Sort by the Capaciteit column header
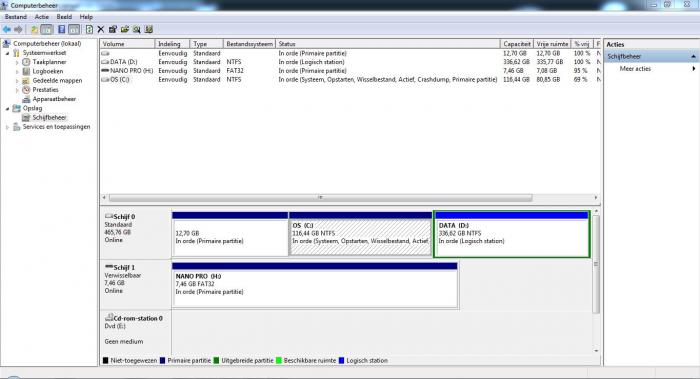This screenshot has height=379, width=700. coord(517,44)
